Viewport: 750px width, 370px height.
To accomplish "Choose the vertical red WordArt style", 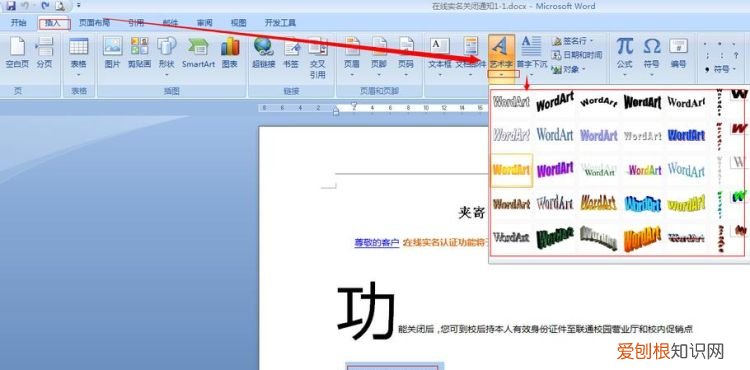I will (720, 136).
